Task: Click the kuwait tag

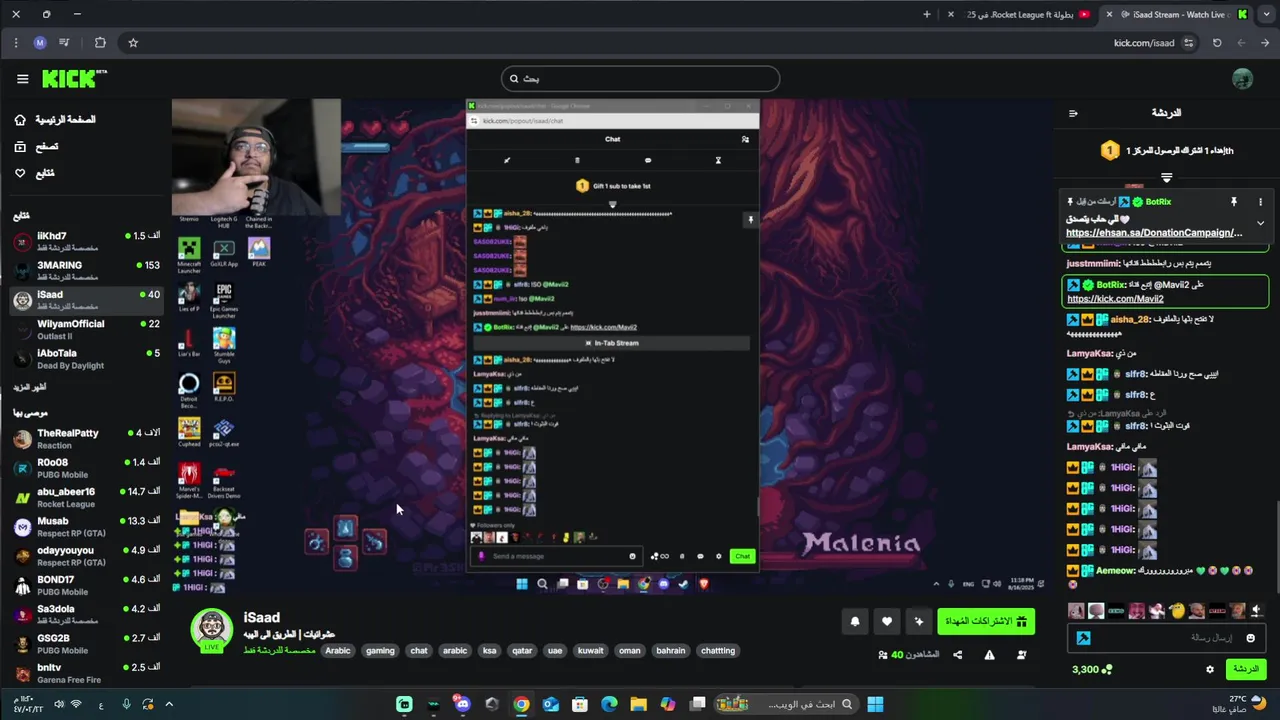Action: point(591,651)
